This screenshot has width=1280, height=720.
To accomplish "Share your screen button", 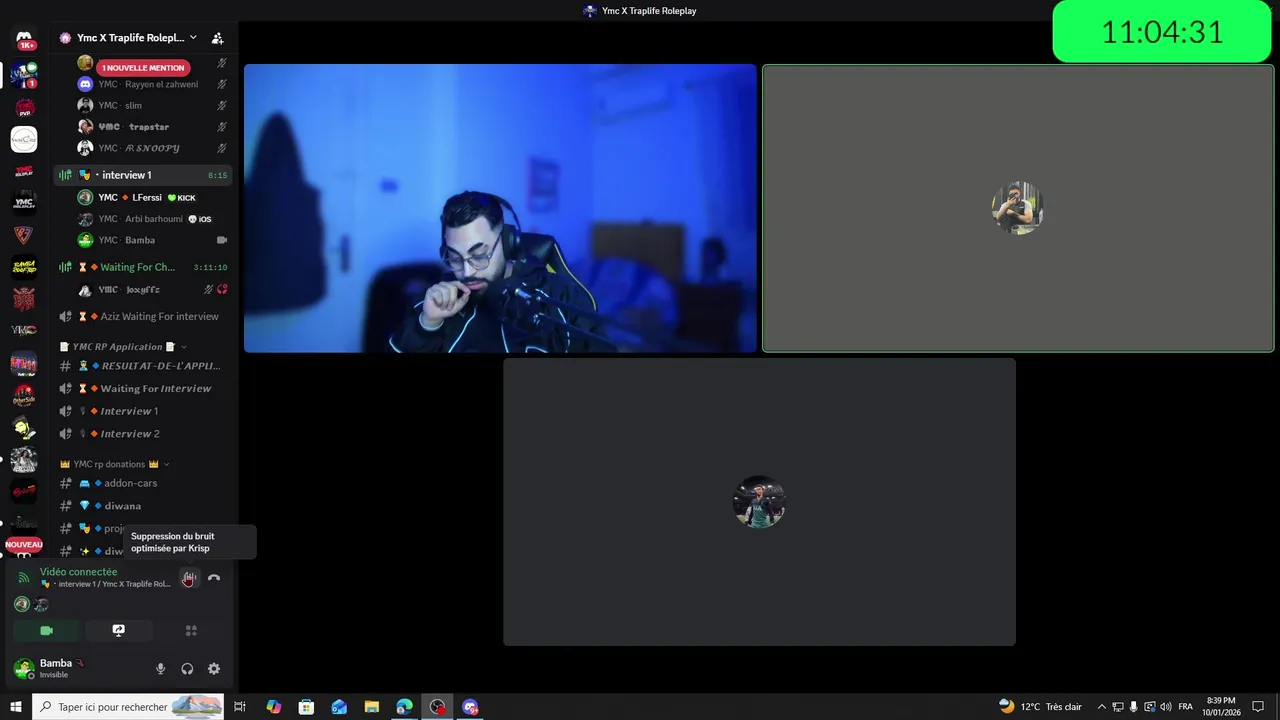I will point(118,631).
